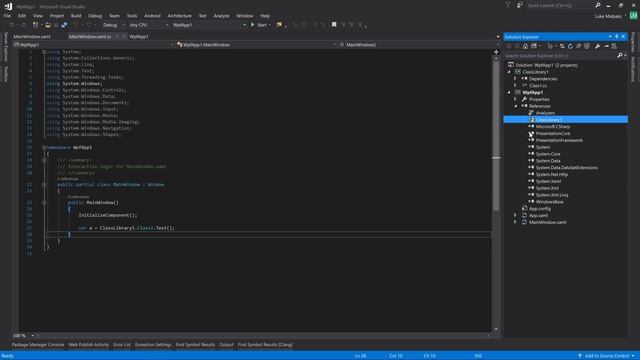Click the editor vertical scrollbar thumb
The width and height of the screenshot is (640, 360).
[x=496, y=137]
